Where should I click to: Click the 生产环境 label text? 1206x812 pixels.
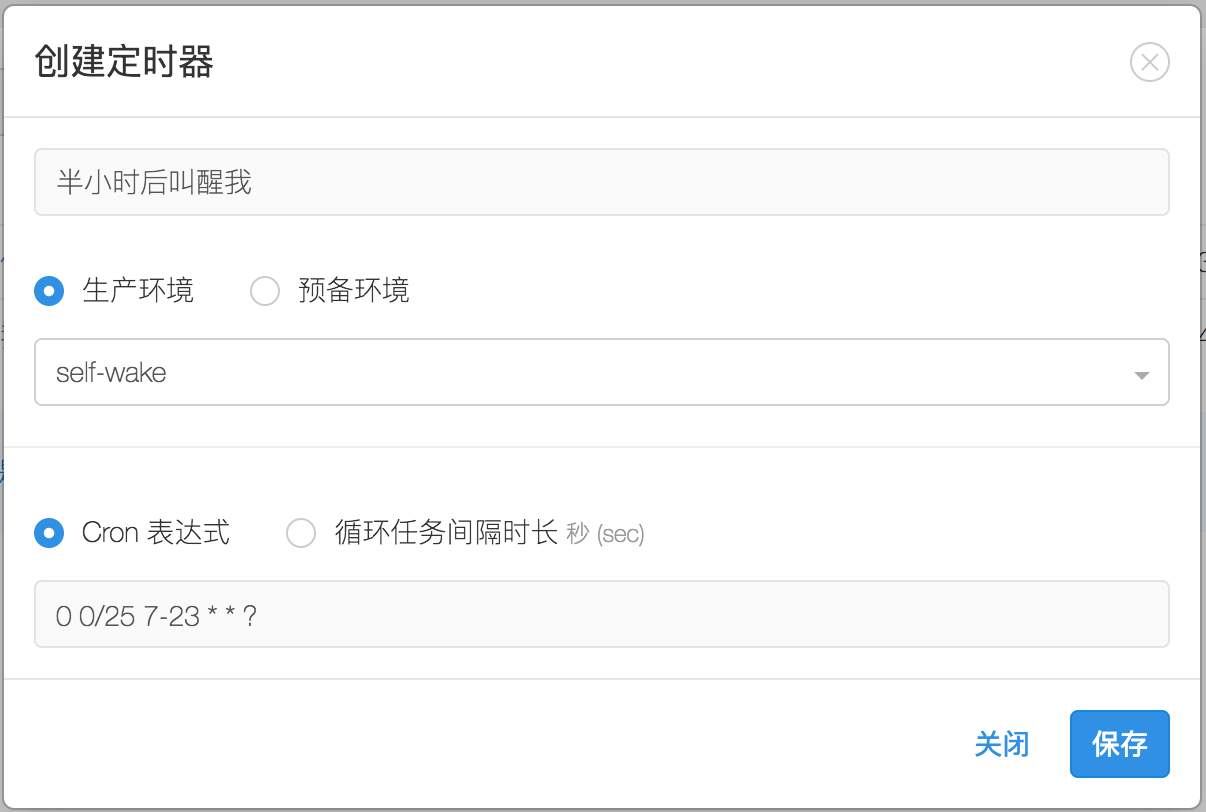138,291
